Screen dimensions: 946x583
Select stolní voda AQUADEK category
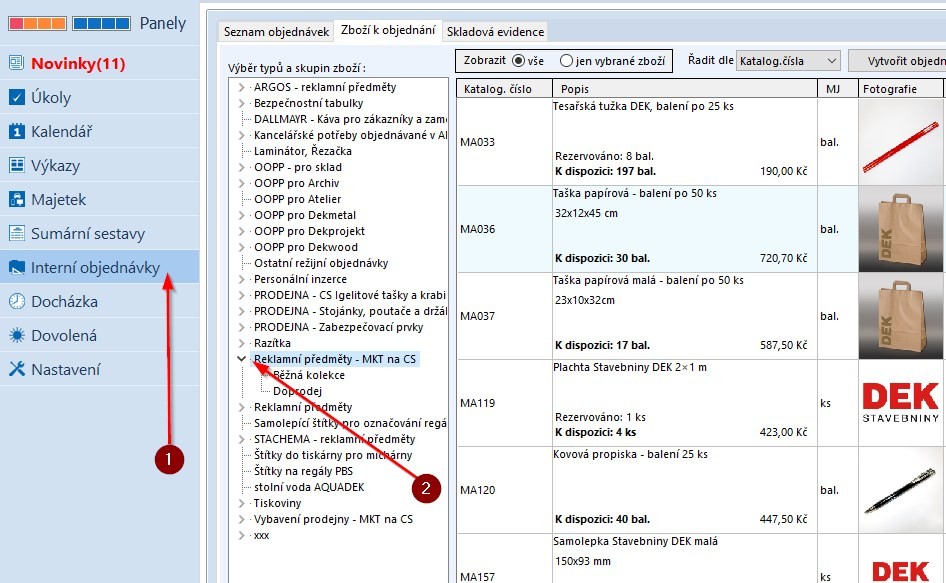coord(309,487)
